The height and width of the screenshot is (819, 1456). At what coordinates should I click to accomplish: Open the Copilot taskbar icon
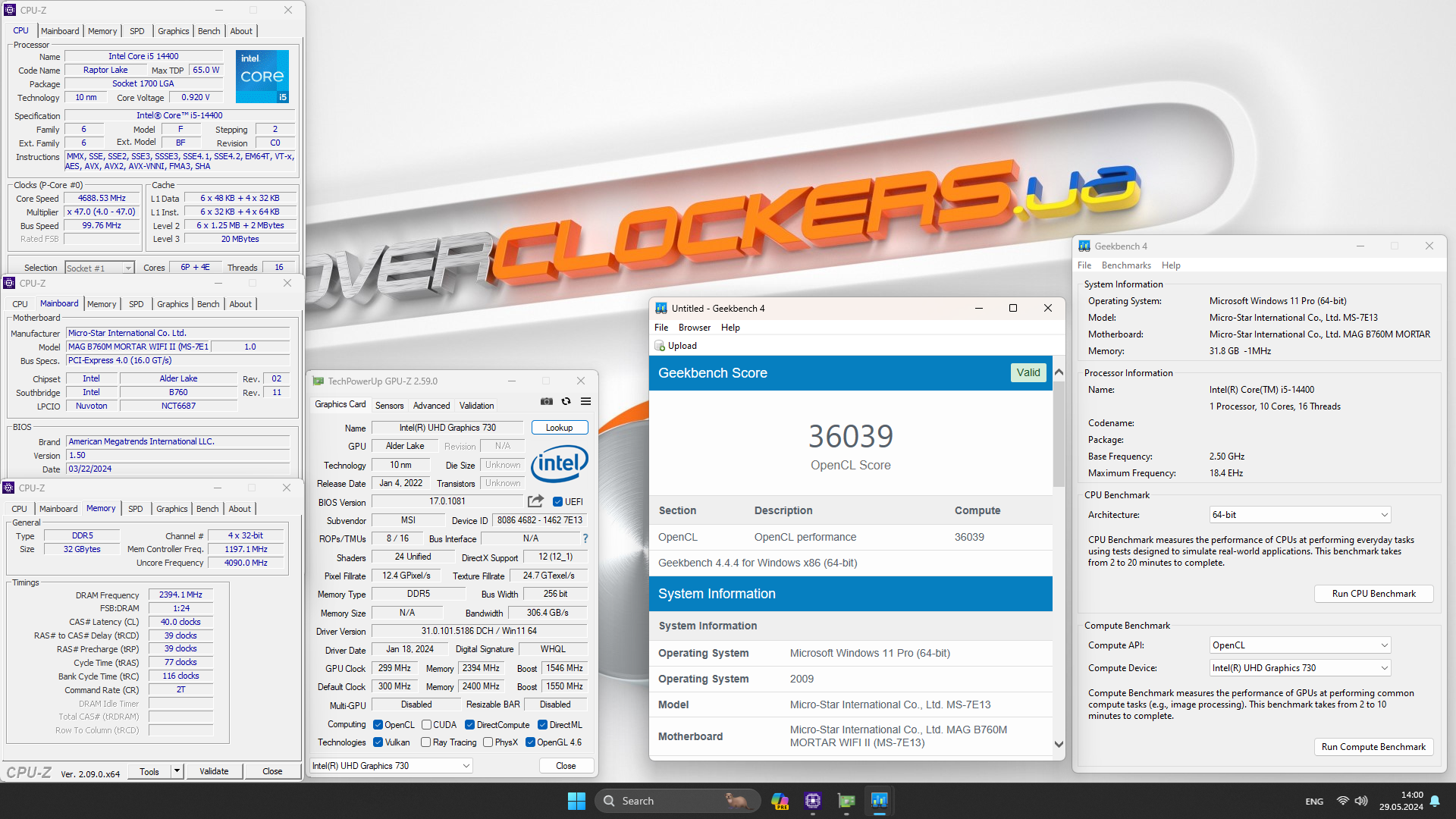pos(779,801)
